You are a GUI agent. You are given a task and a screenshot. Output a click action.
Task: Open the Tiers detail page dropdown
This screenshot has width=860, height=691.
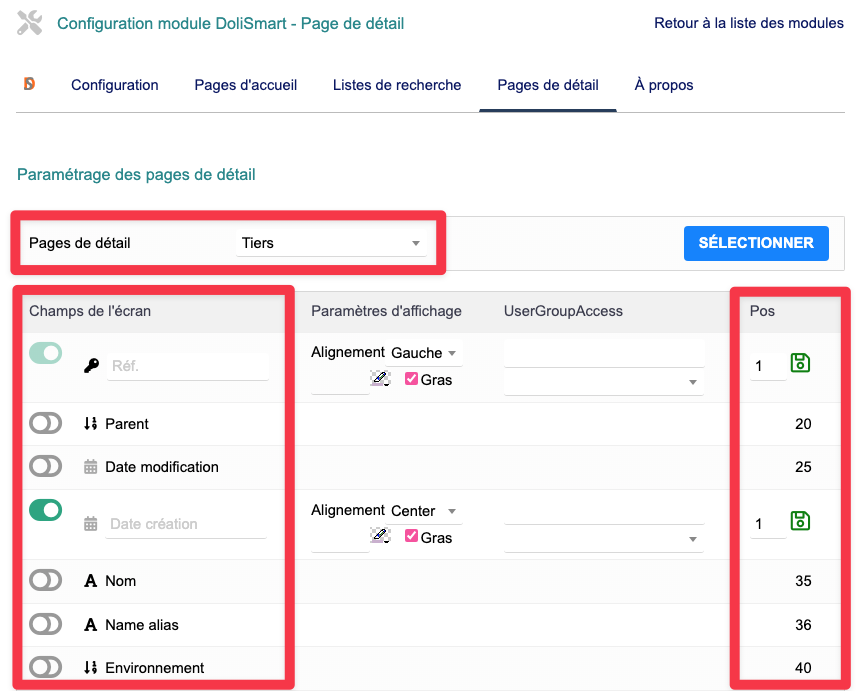[x=331, y=243]
